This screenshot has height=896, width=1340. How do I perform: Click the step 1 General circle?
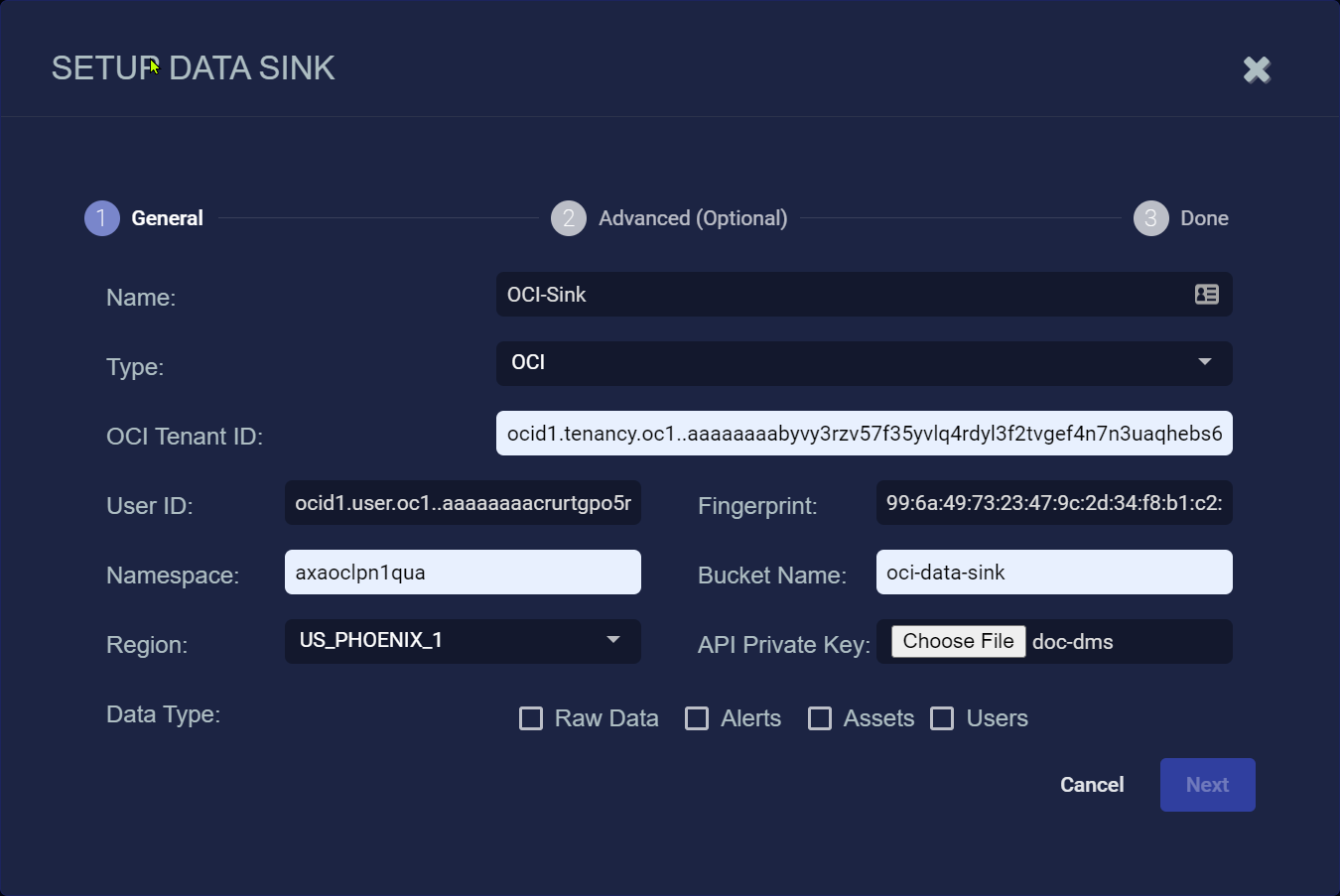coord(101,218)
